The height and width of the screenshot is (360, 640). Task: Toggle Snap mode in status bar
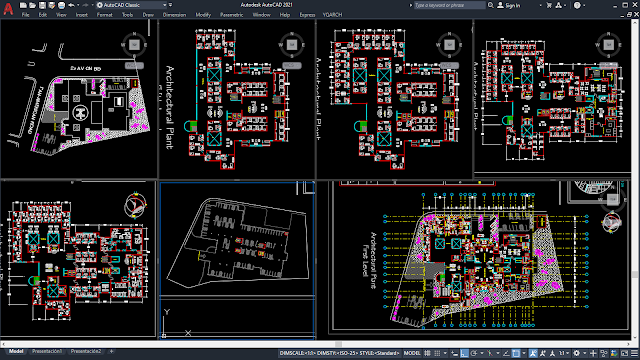click(x=437, y=353)
